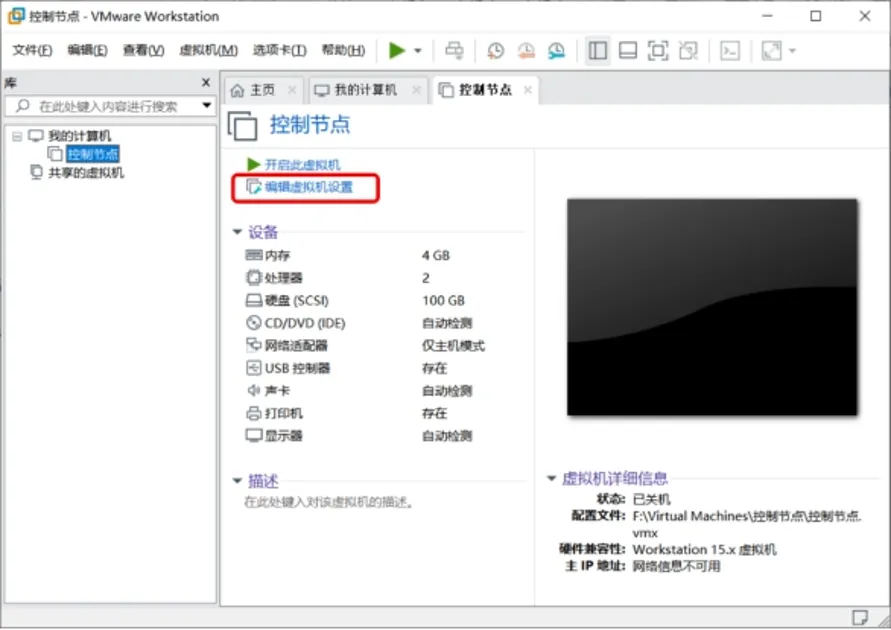Screen dimensions: 891x630
Task: Click the virtual machine preview screen
Action: [x=712, y=307]
